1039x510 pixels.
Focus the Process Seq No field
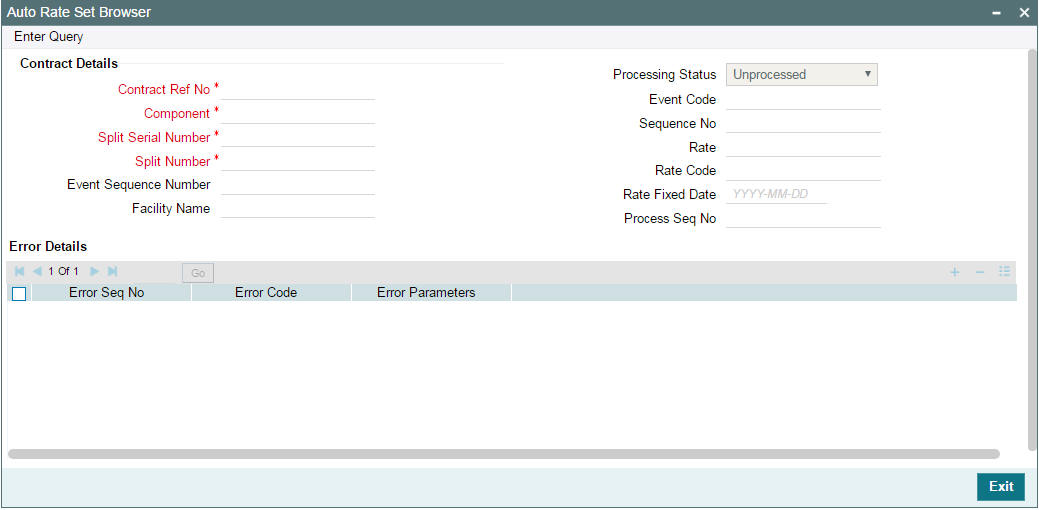point(803,219)
